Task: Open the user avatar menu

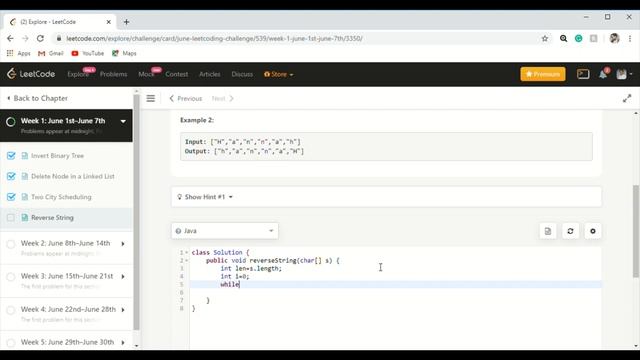Action: tap(624, 74)
